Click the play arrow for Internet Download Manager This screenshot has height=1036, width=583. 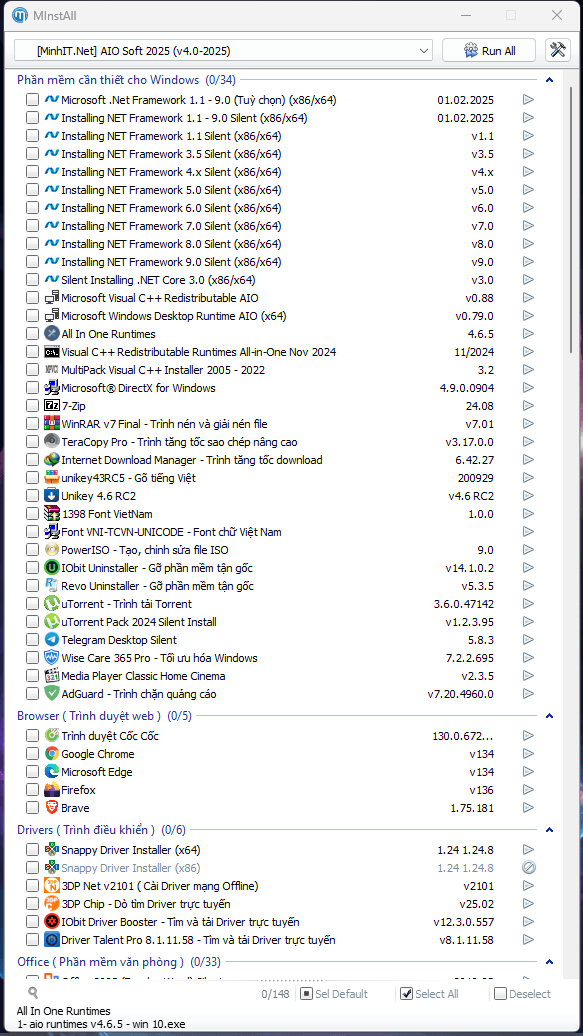point(528,460)
